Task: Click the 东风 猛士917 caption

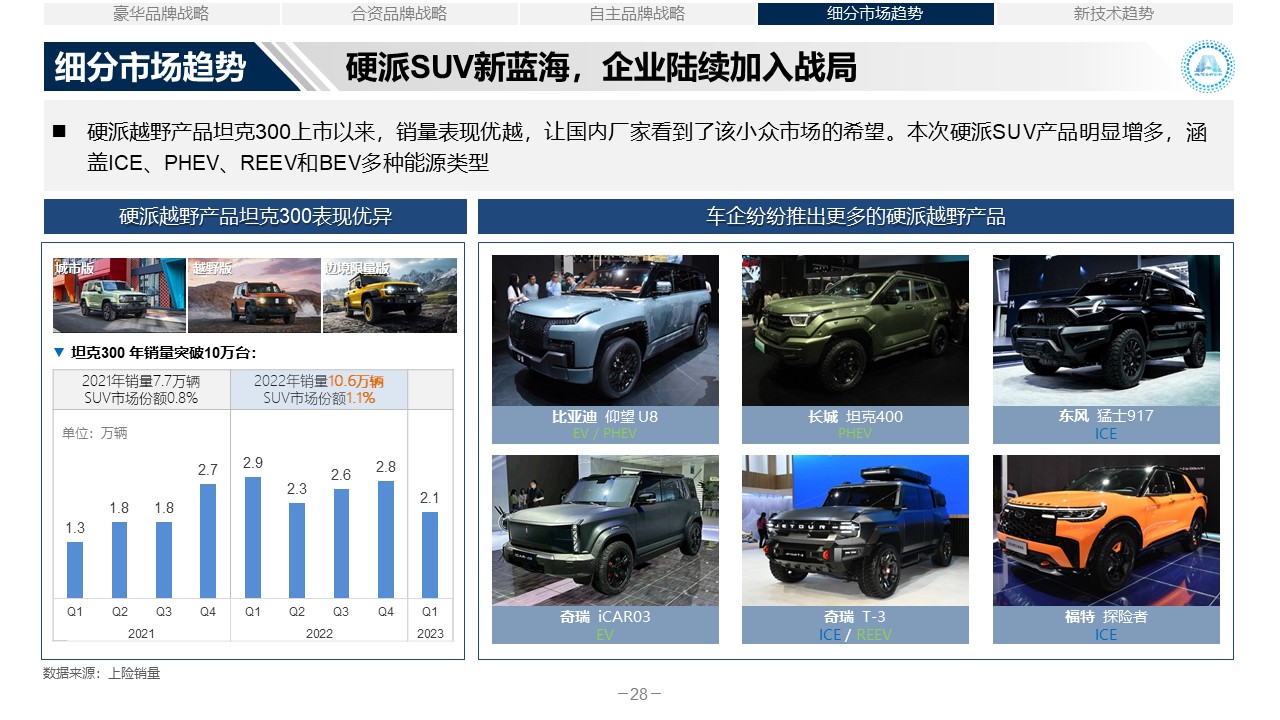Action: (1106, 416)
